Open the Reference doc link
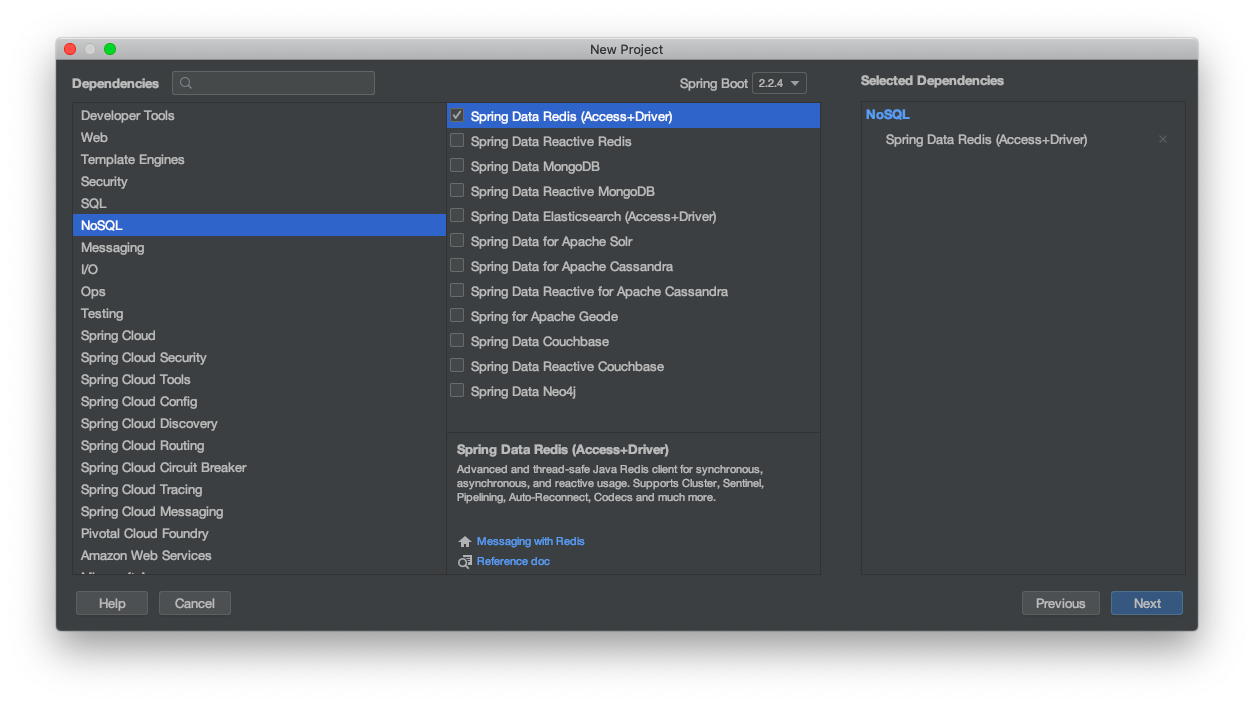 (x=513, y=562)
